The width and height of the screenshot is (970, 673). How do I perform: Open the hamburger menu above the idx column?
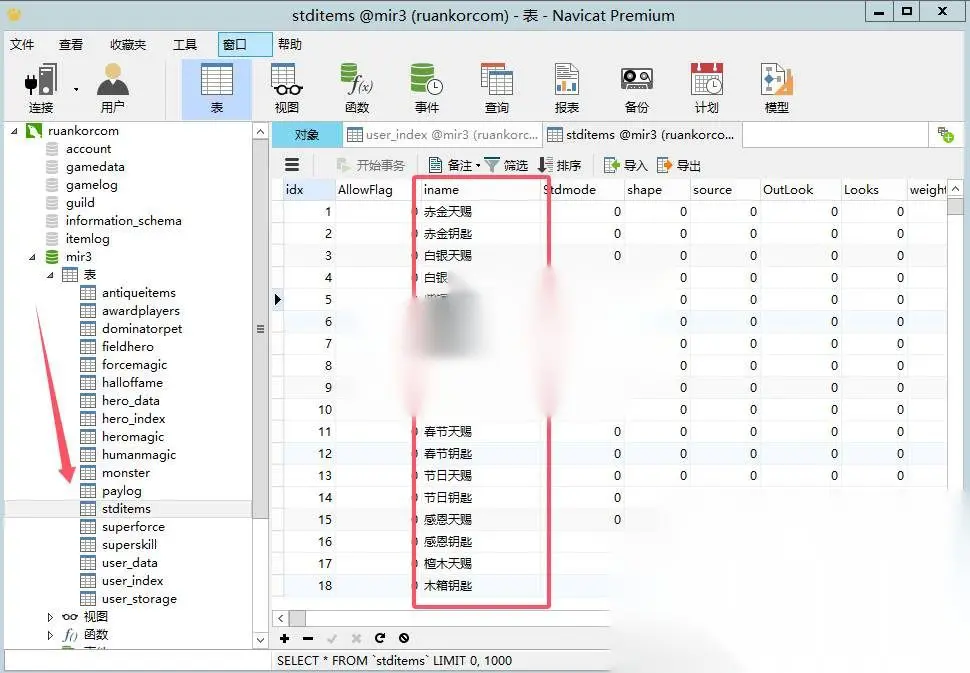(292, 165)
